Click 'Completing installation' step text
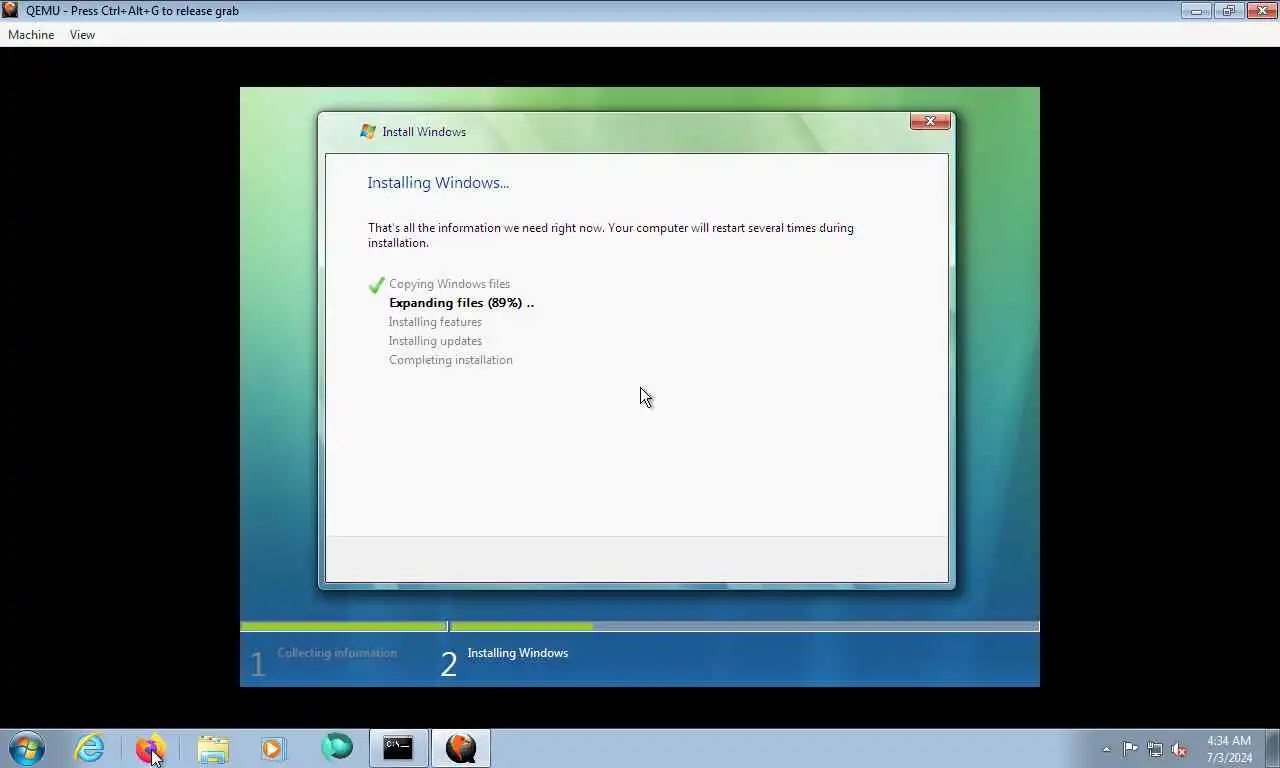This screenshot has height=768, width=1280. (x=450, y=360)
